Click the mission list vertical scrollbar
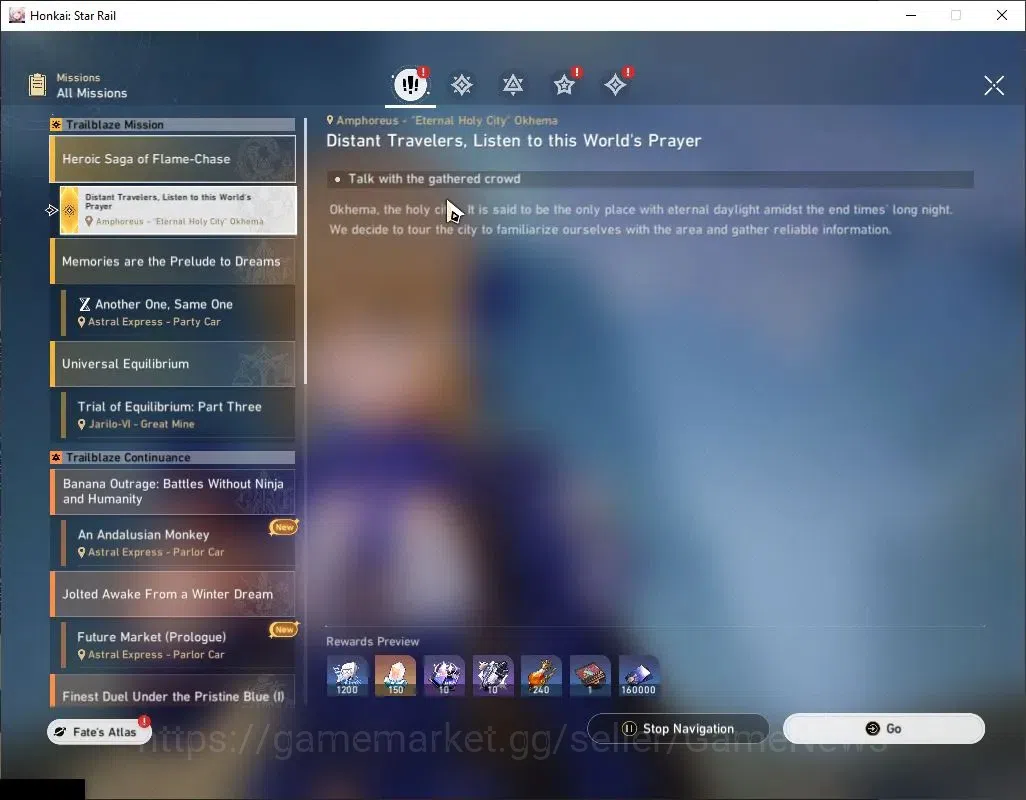Viewport: 1026px width, 800px height. (306, 252)
